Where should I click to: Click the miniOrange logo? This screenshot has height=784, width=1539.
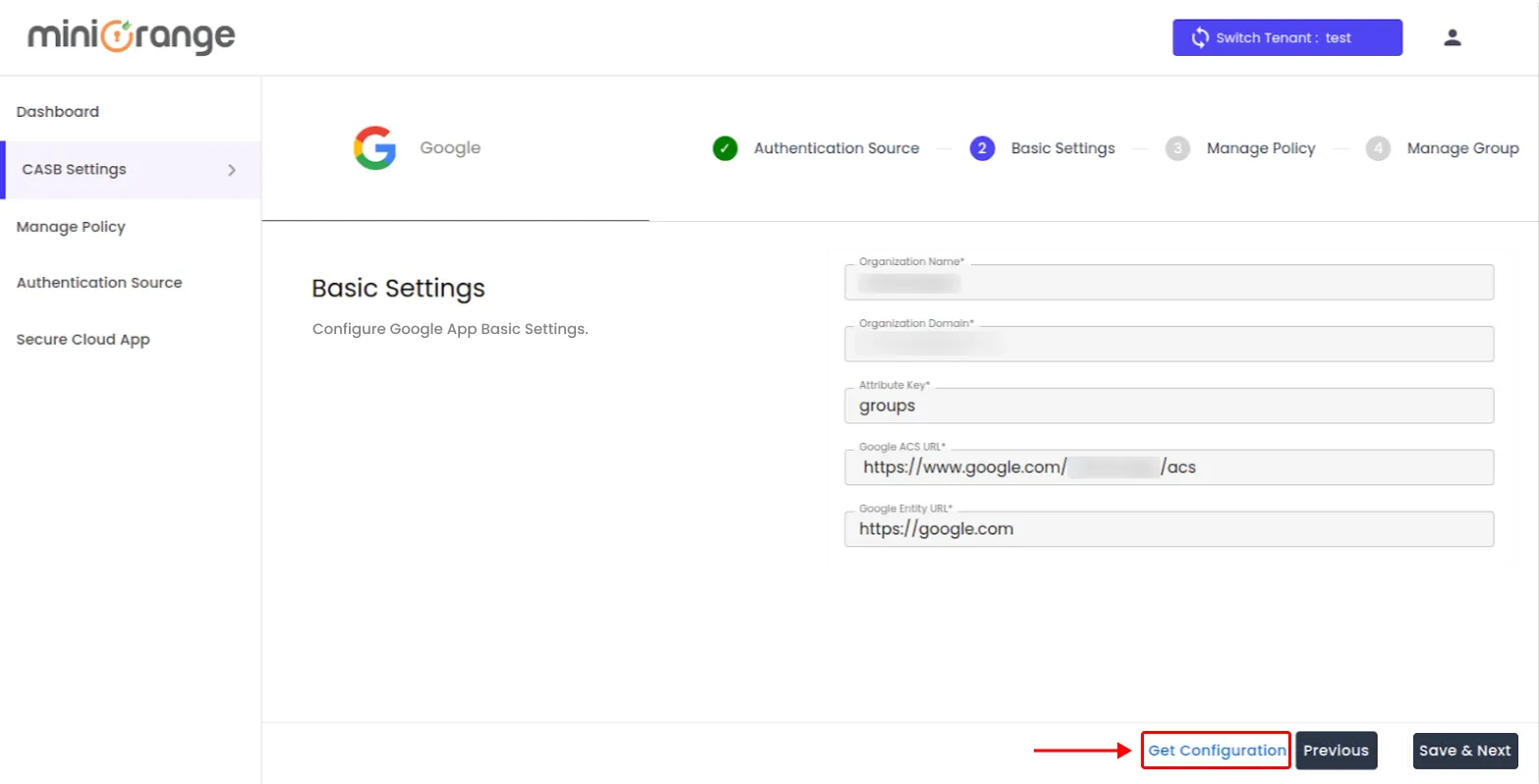tap(132, 36)
